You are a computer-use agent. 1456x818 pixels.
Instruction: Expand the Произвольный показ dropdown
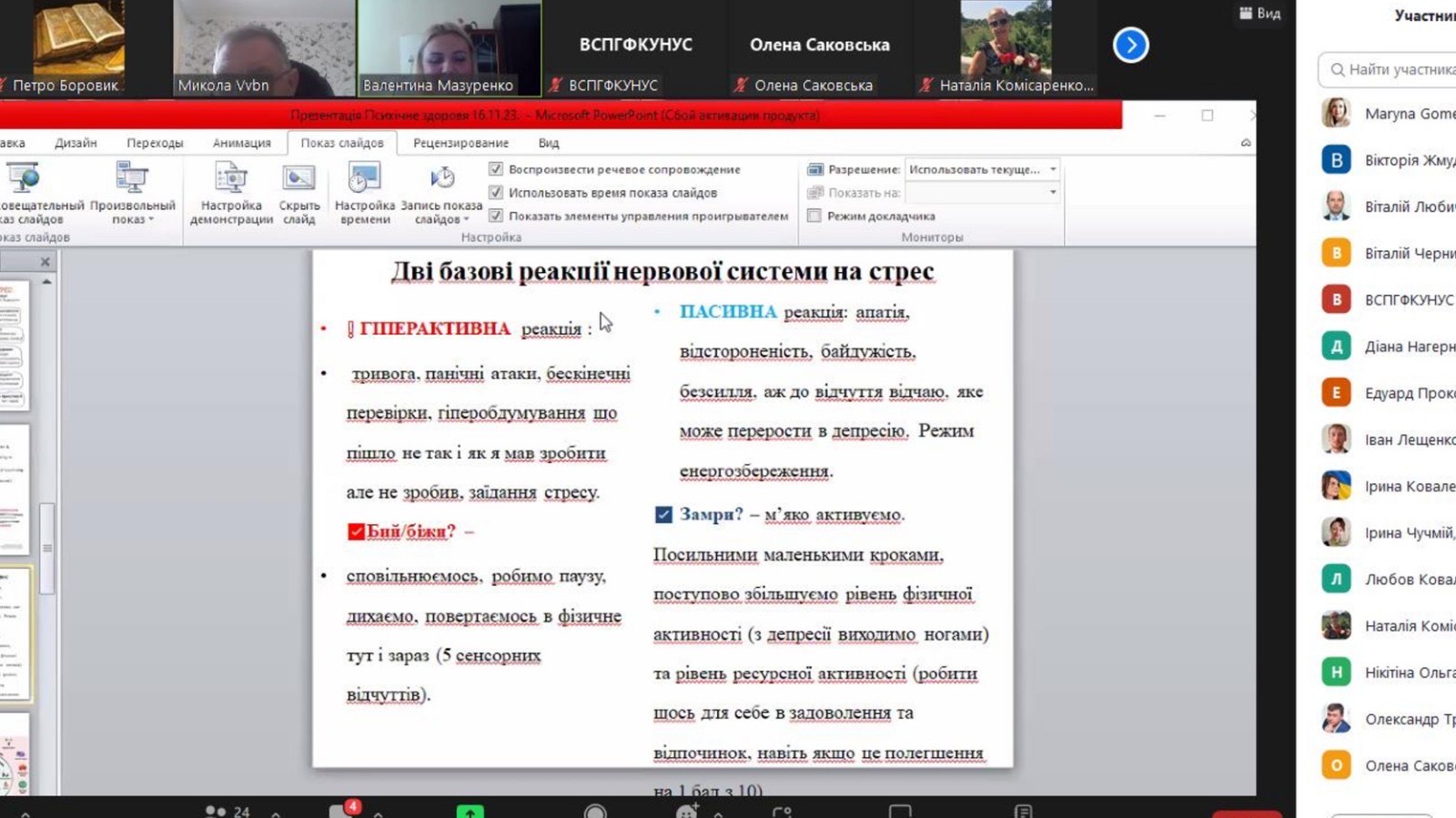point(133,193)
